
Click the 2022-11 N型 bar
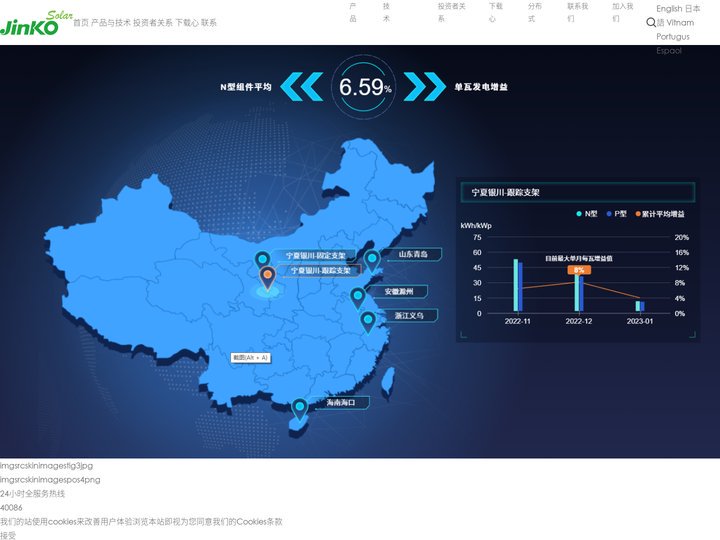(516, 285)
